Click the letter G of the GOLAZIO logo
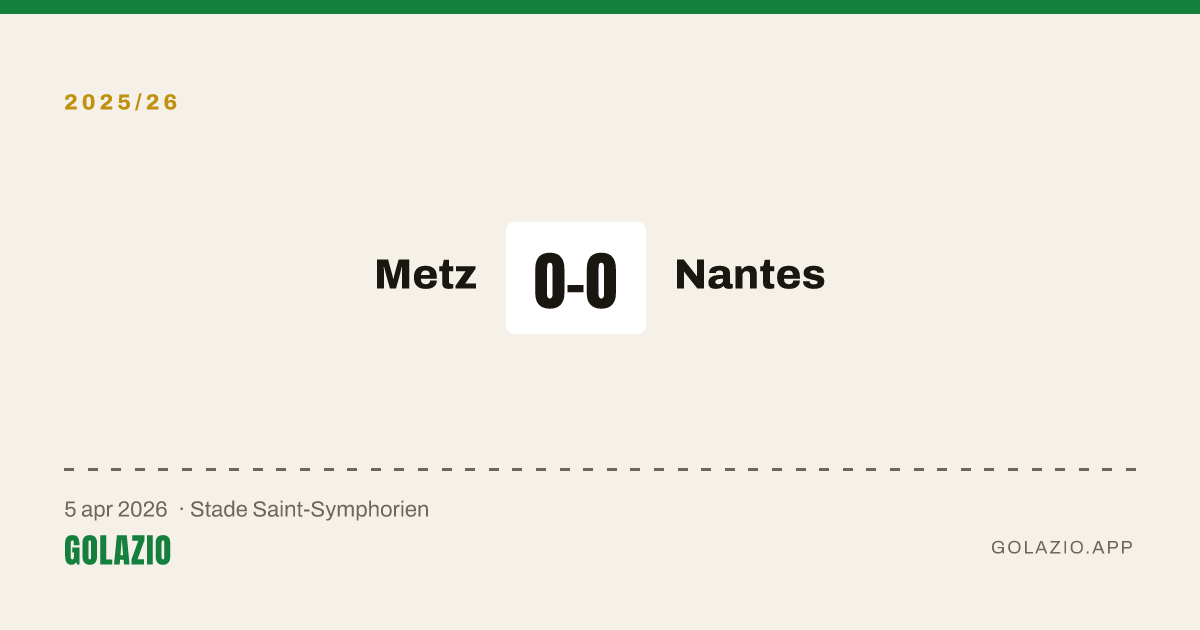The width and height of the screenshot is (1200, 630). click(73, 550)
